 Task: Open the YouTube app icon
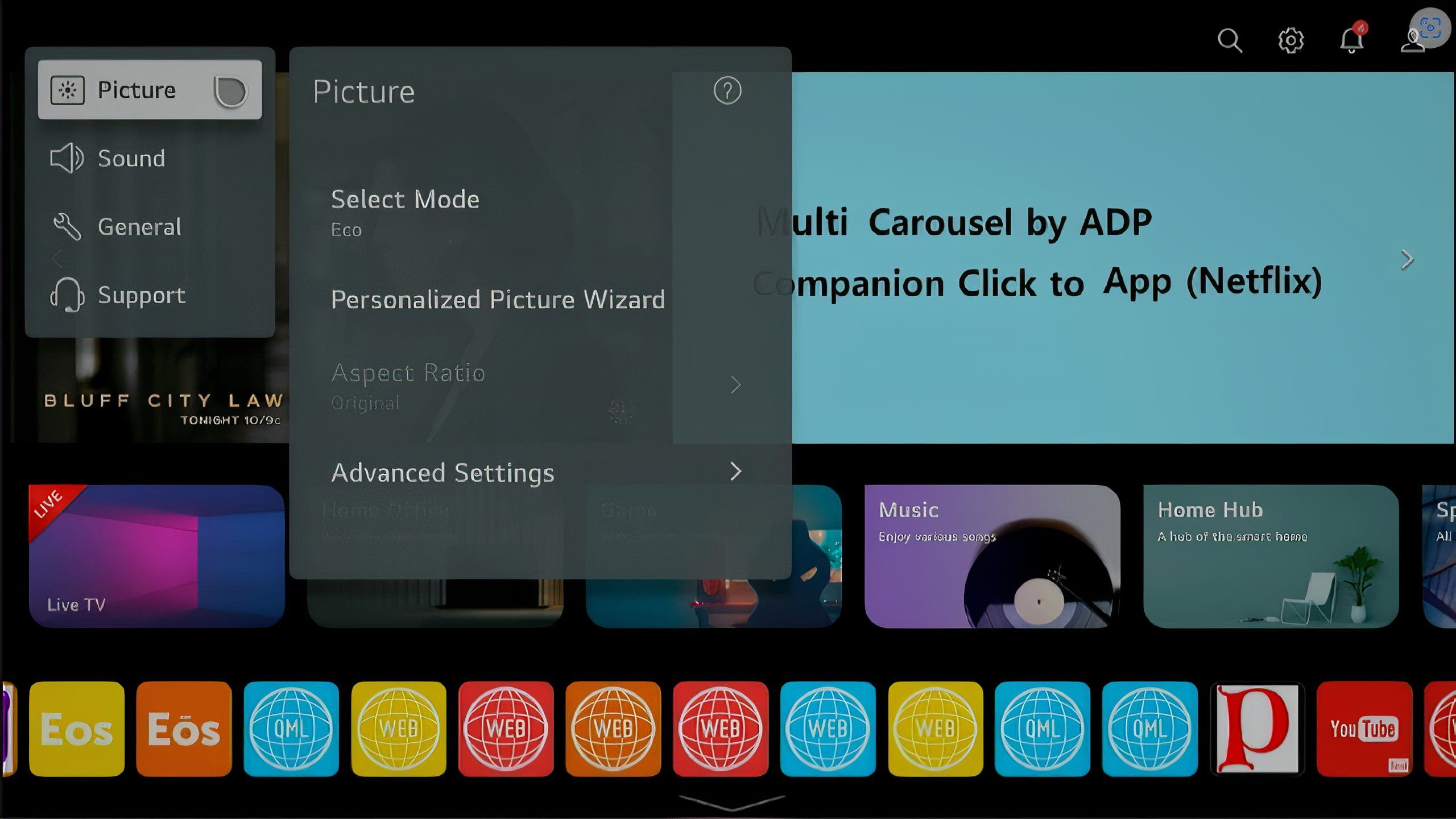[x=1363, y=728]
